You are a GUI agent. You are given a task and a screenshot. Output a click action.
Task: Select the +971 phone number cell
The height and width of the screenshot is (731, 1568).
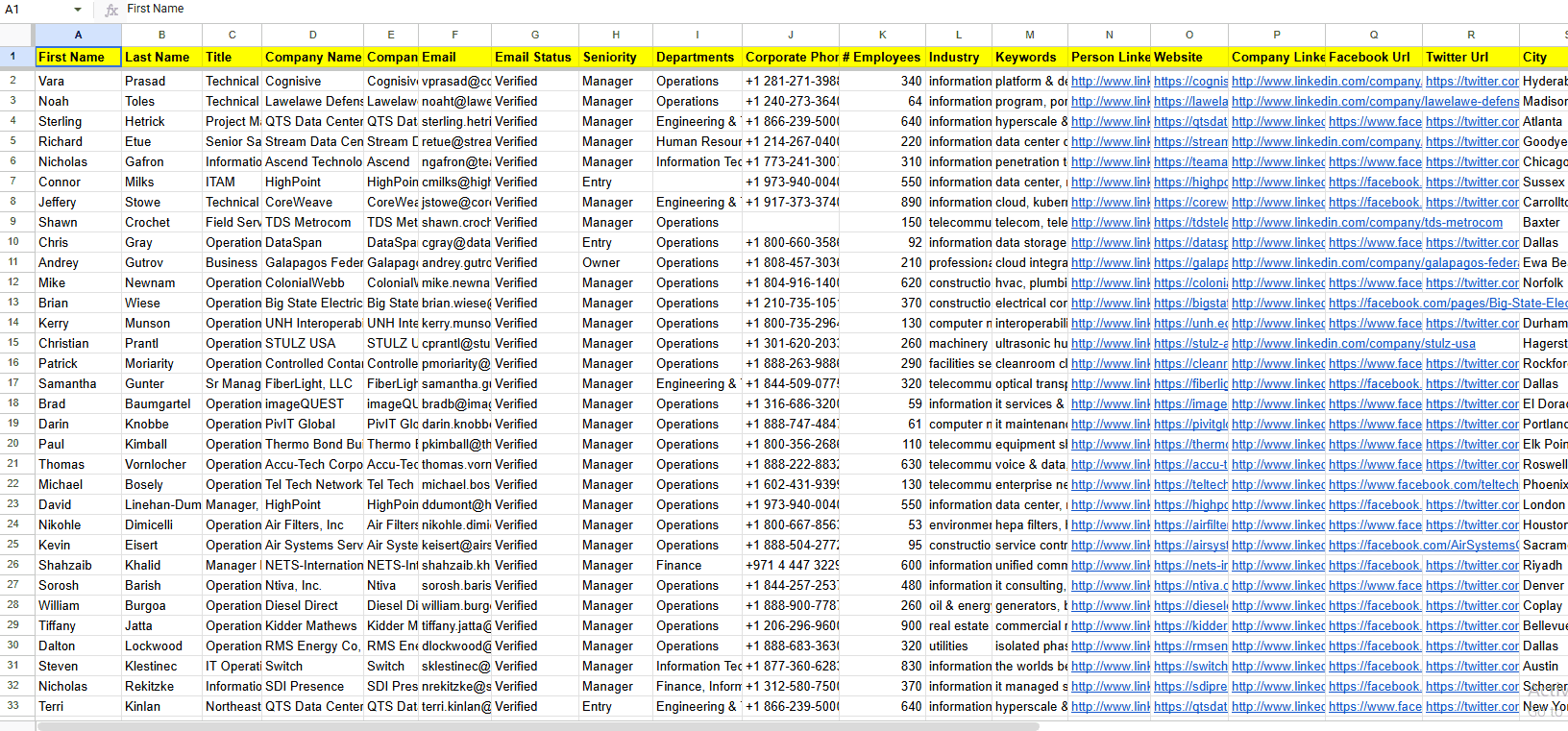click(x=791, y=566)
